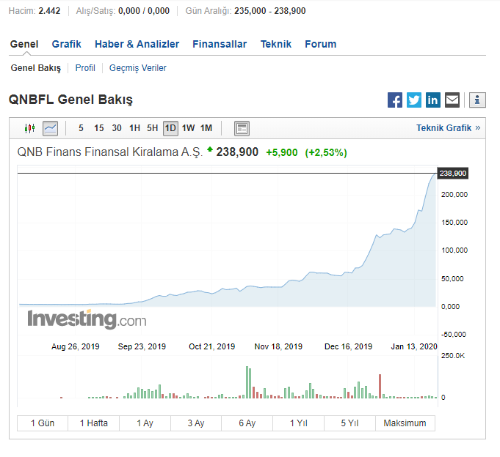The image size is (500, 457).
Task: Click the +5,900 price change value
Action: [282, 153]
